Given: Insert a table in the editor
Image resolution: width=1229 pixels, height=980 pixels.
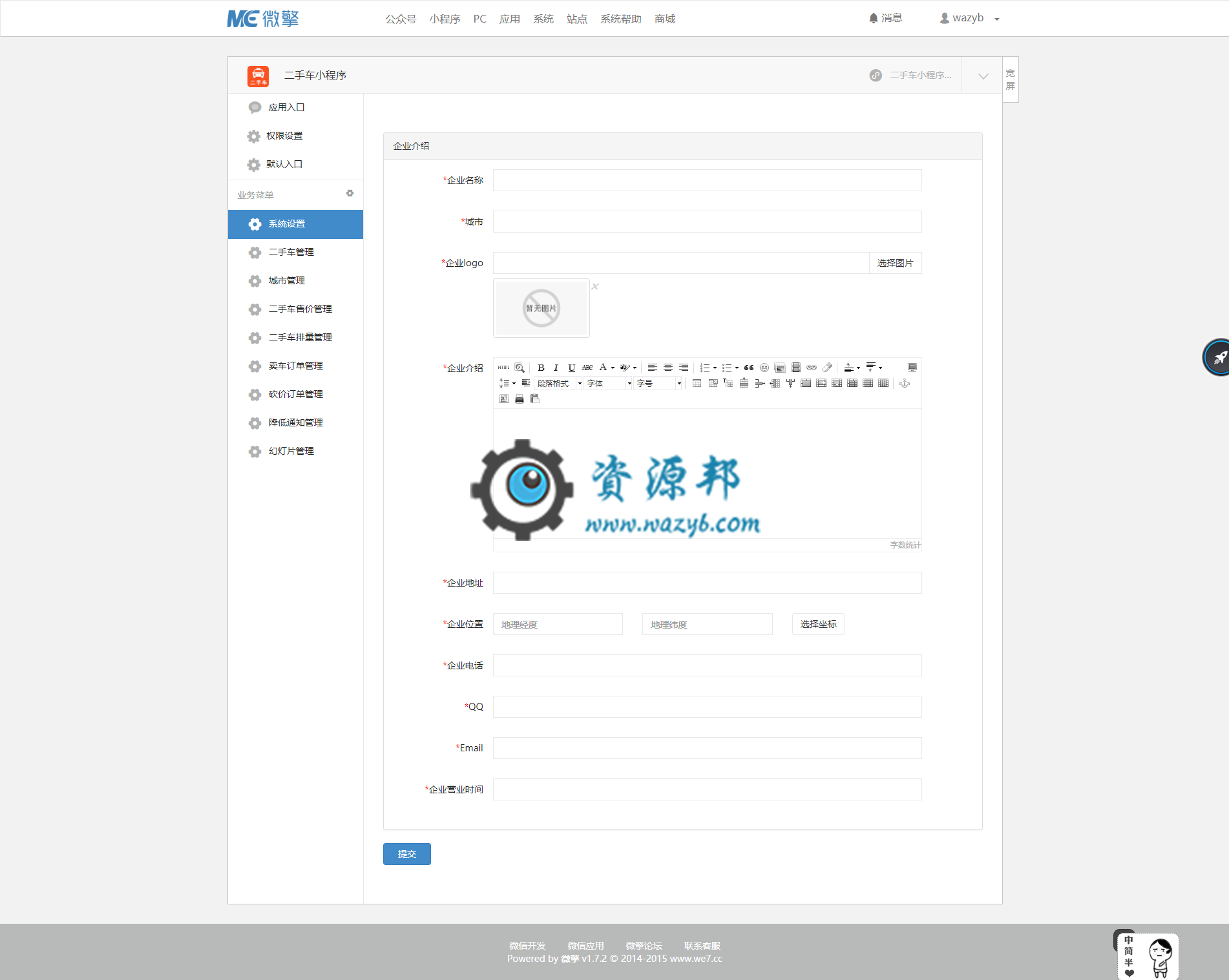Looking at the screenshot, I should [697, 383].
